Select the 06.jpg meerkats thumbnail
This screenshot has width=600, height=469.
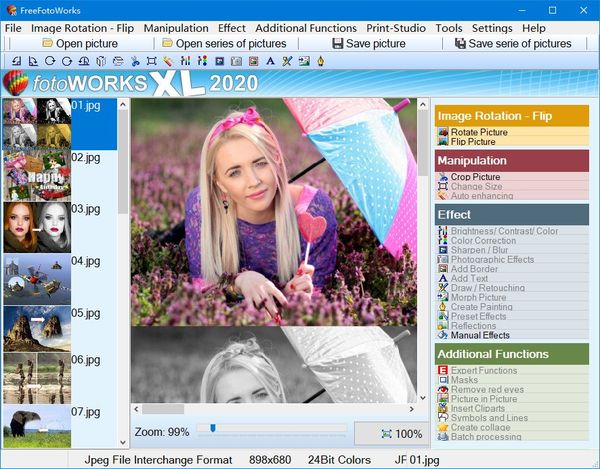click(37, 378)
